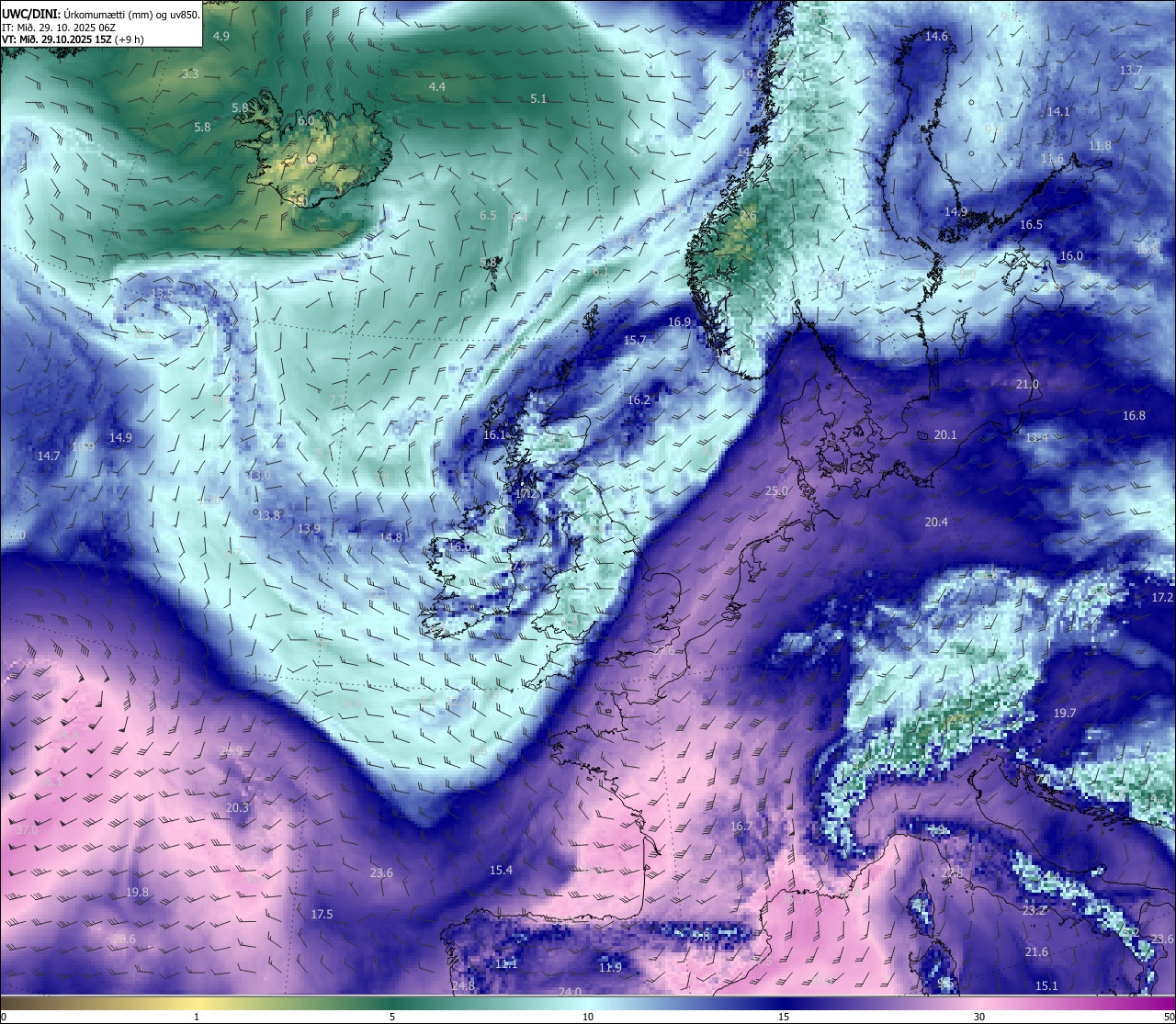Click the 16.2 value northeast of Scotland
This screenshot has width=1176, height=1024.
[639, 400]
